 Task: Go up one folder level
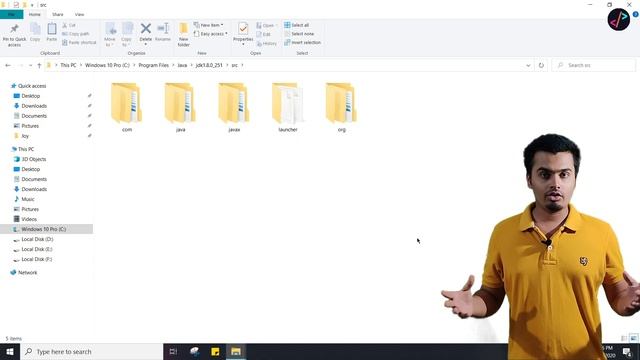tap(39, 65)
